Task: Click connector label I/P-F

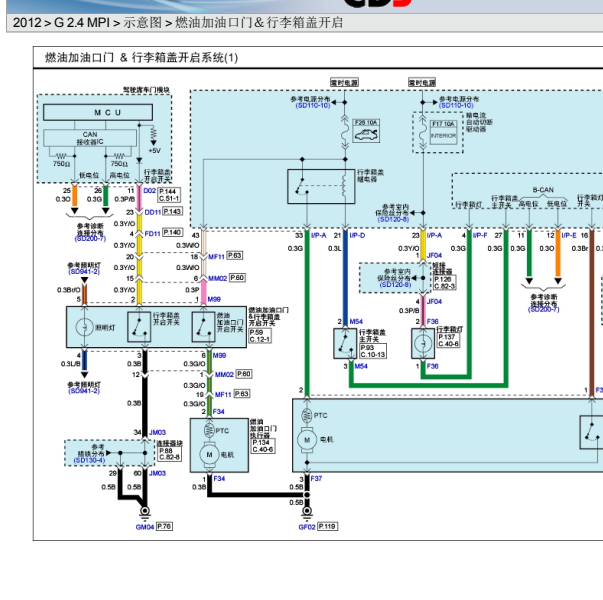Action: [480, 235]
